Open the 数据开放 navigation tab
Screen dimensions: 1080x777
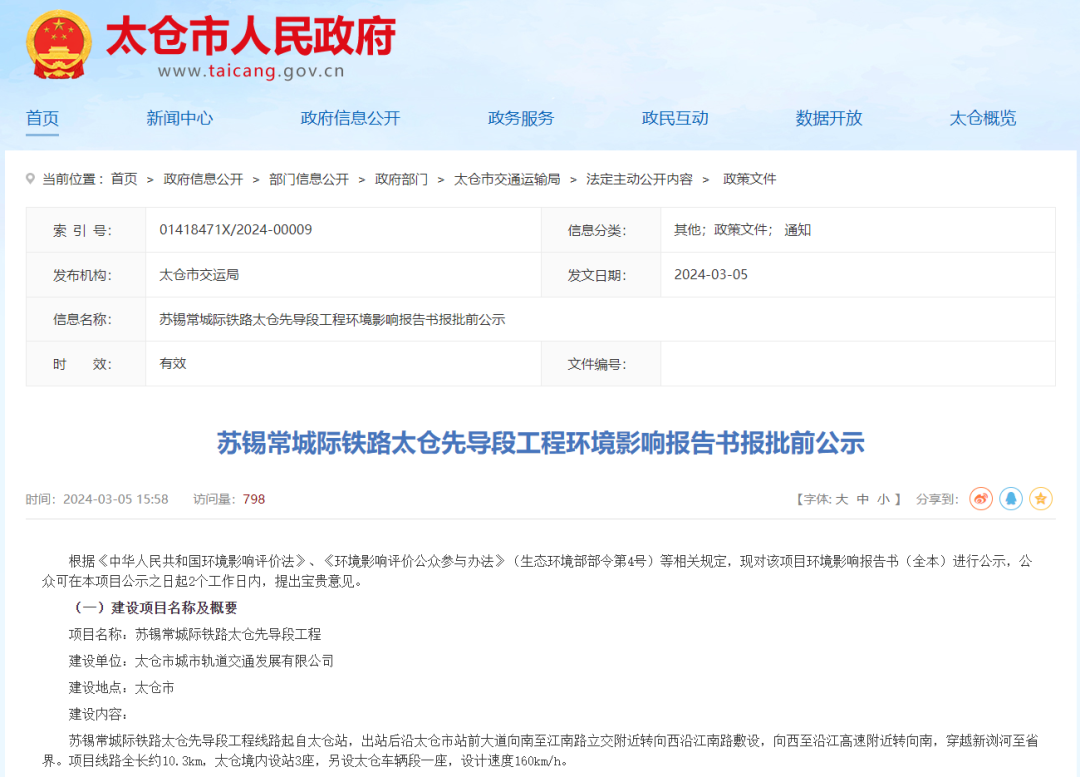click(829, 118)
